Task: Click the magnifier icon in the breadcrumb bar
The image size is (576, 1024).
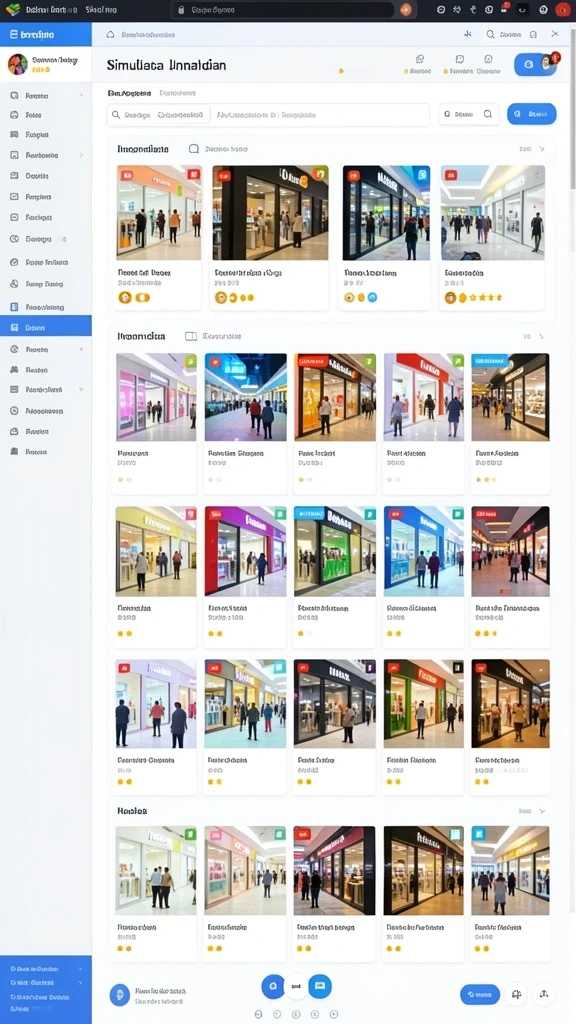Action: coord(490,34)
